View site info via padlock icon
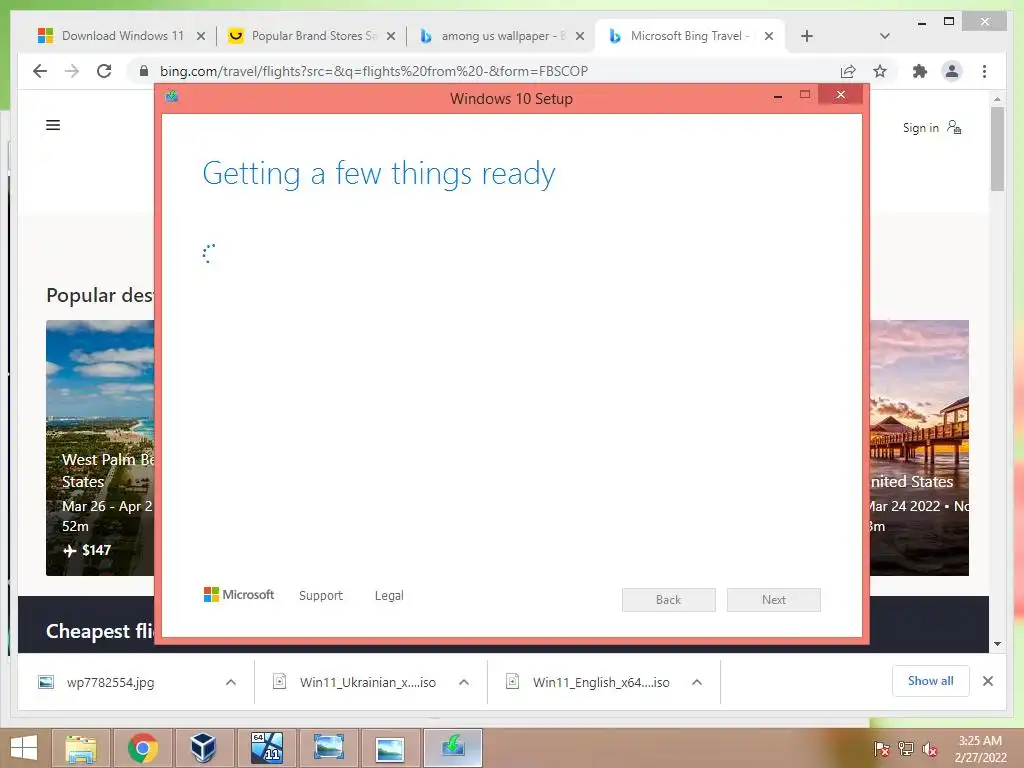Screen dimensions: 1024x768 point(144,71)
